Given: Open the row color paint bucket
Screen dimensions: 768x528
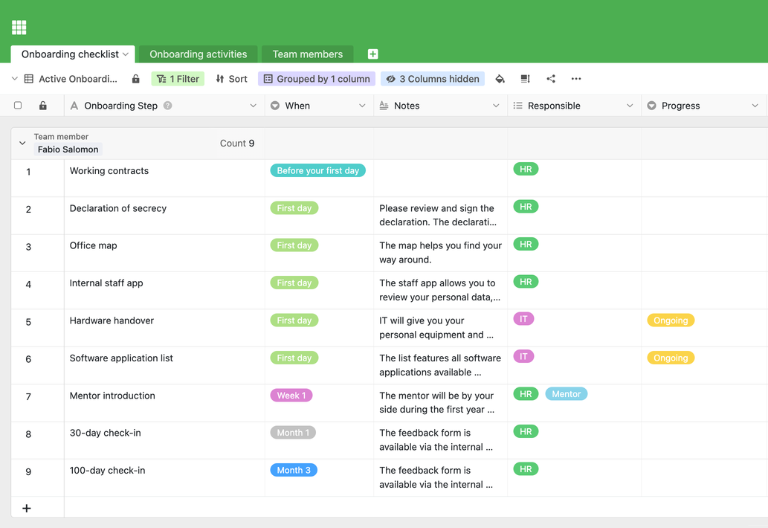Looking at the screenshot, I should click(x=500, y=79).
